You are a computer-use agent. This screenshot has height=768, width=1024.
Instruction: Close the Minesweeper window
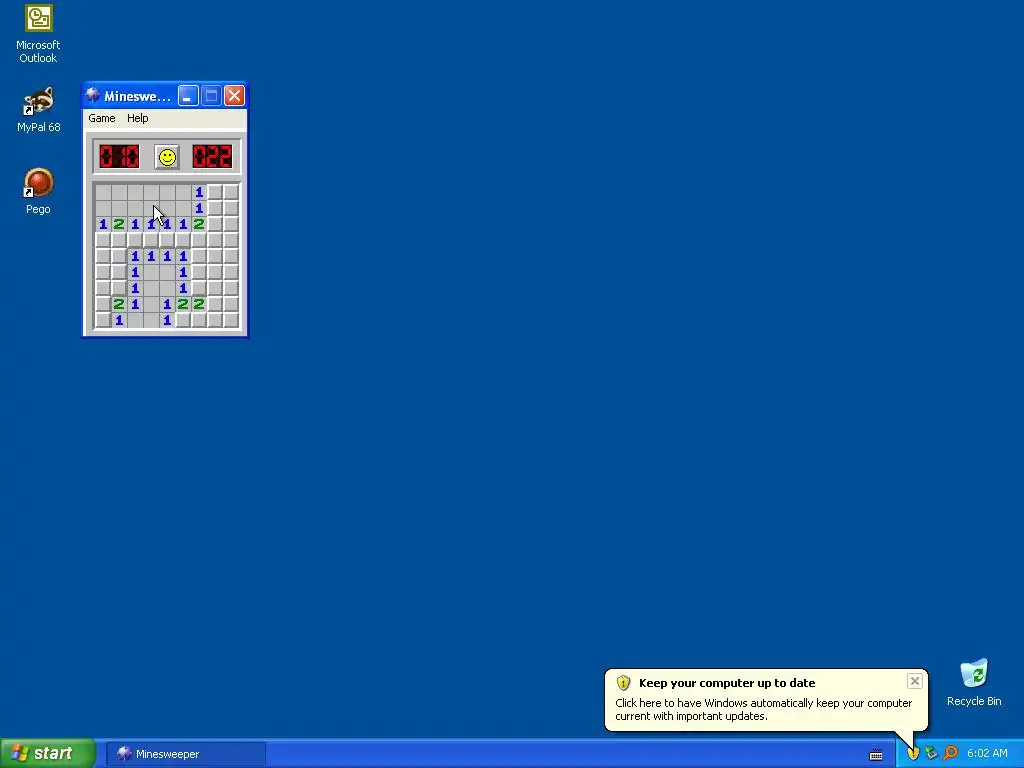[x=234, y=96]
